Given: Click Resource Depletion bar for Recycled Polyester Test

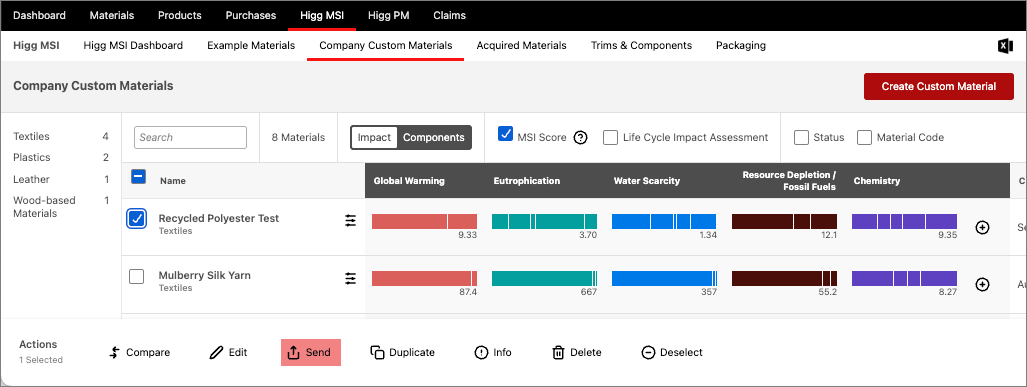Looking at the screenshot, I should pos(784,221).
